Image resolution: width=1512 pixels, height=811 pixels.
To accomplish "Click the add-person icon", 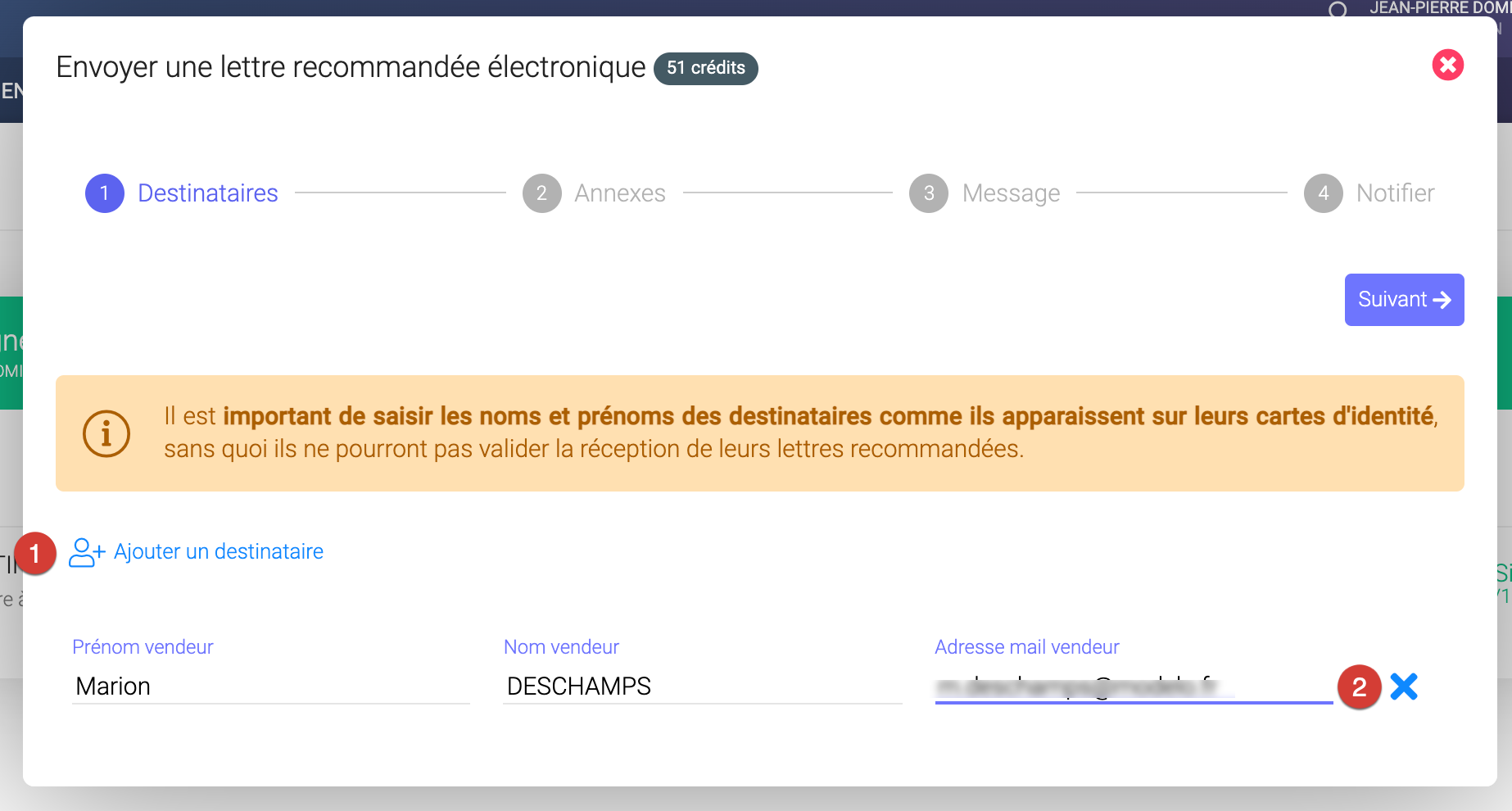I will tap(86, 552).
